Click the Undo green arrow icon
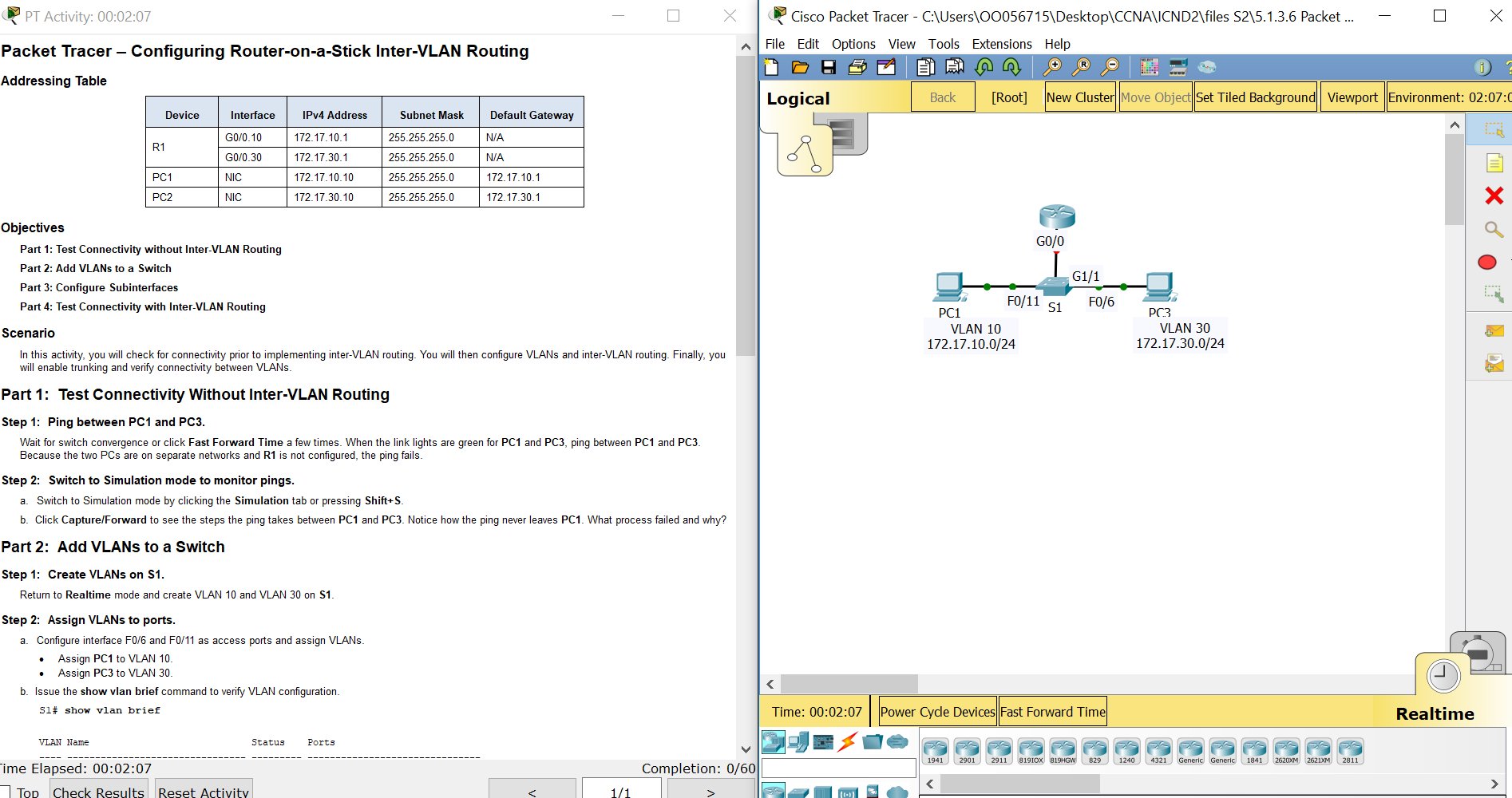 coord(984,68)
